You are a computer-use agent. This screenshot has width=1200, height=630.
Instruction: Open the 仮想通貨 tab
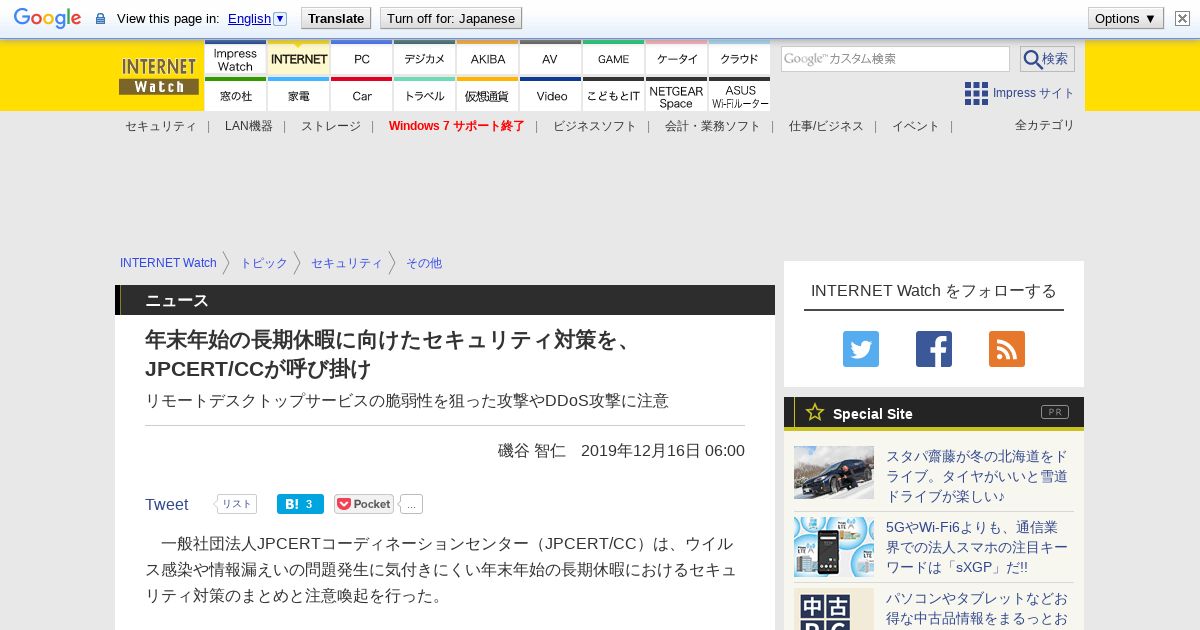coord(487,95)
